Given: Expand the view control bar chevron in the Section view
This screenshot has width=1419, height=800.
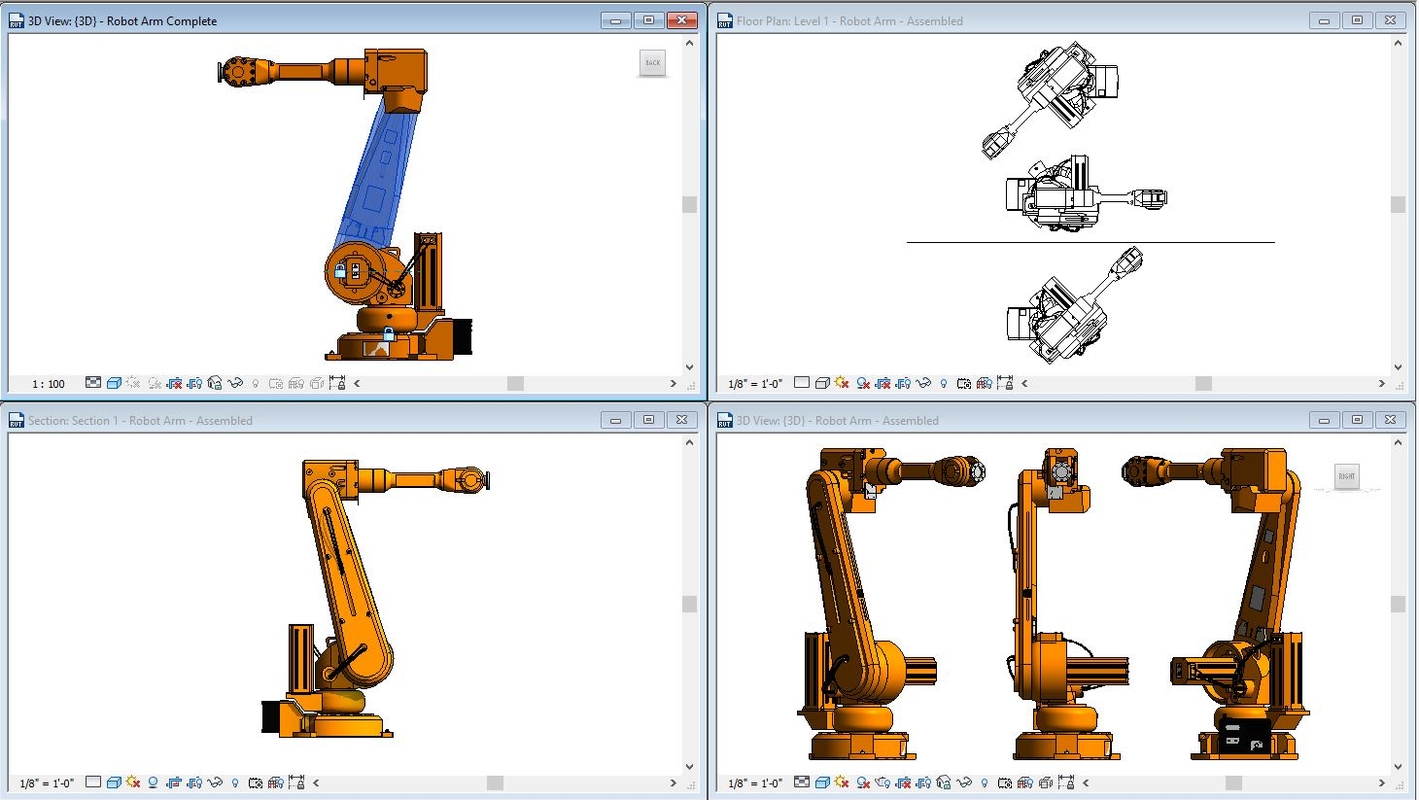Looking at the screenshot, I should [317, 783].
